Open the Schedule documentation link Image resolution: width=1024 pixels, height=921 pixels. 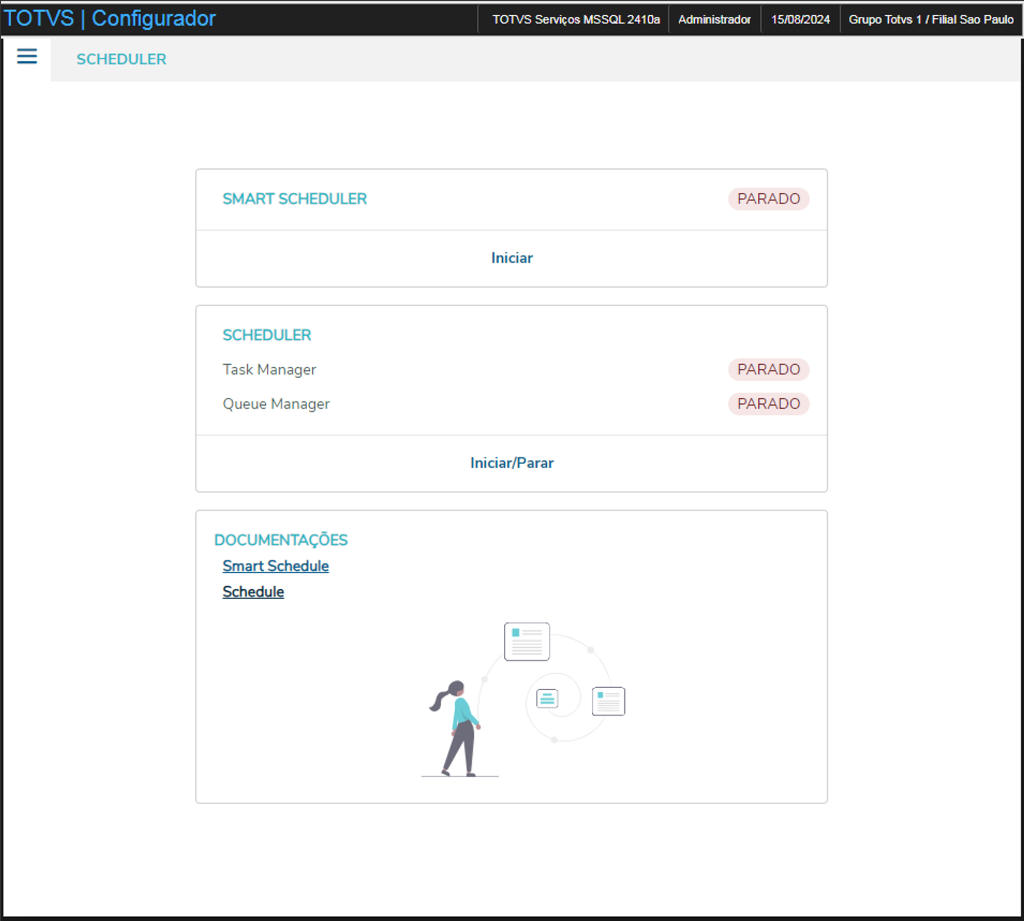tap(253, 592)
